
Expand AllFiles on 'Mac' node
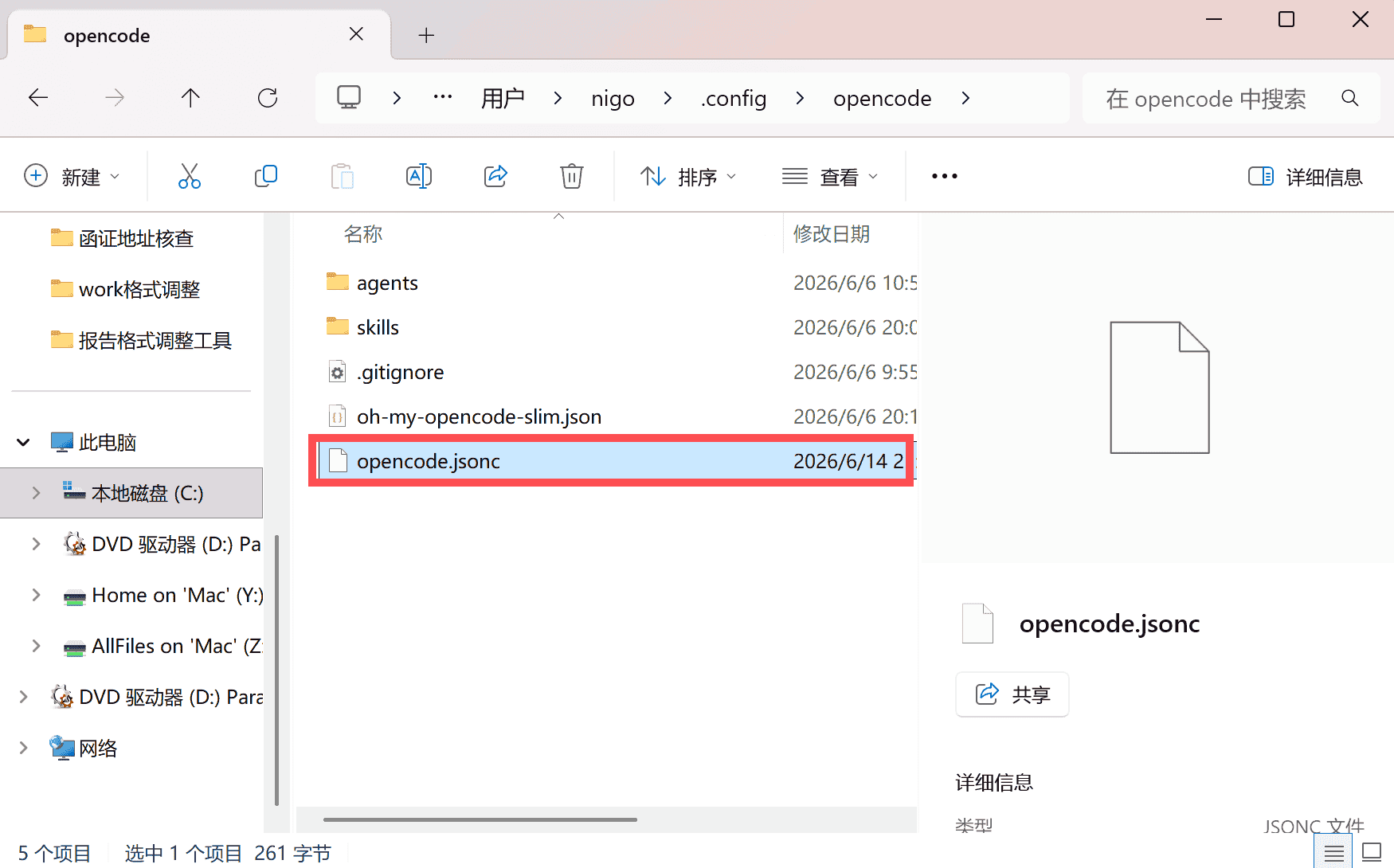36,646
